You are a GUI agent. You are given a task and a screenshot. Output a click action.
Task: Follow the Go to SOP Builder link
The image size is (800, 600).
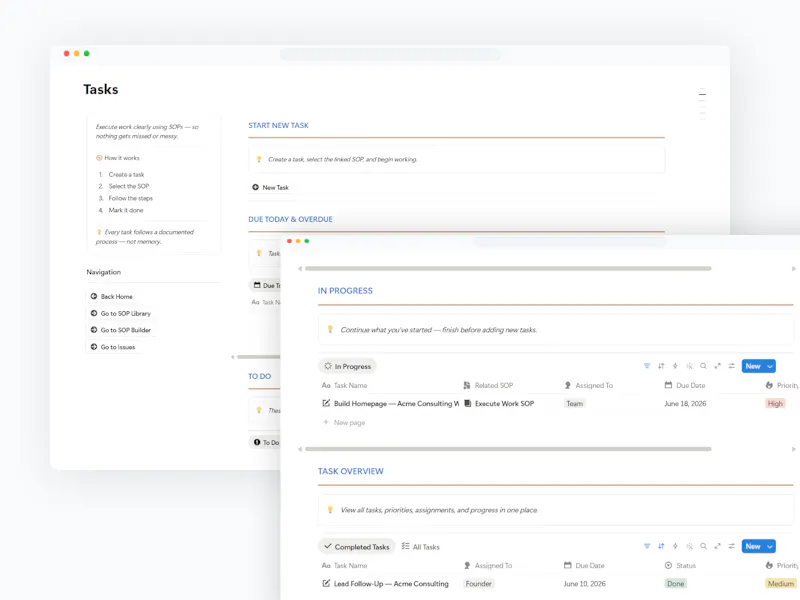(121, 330)
